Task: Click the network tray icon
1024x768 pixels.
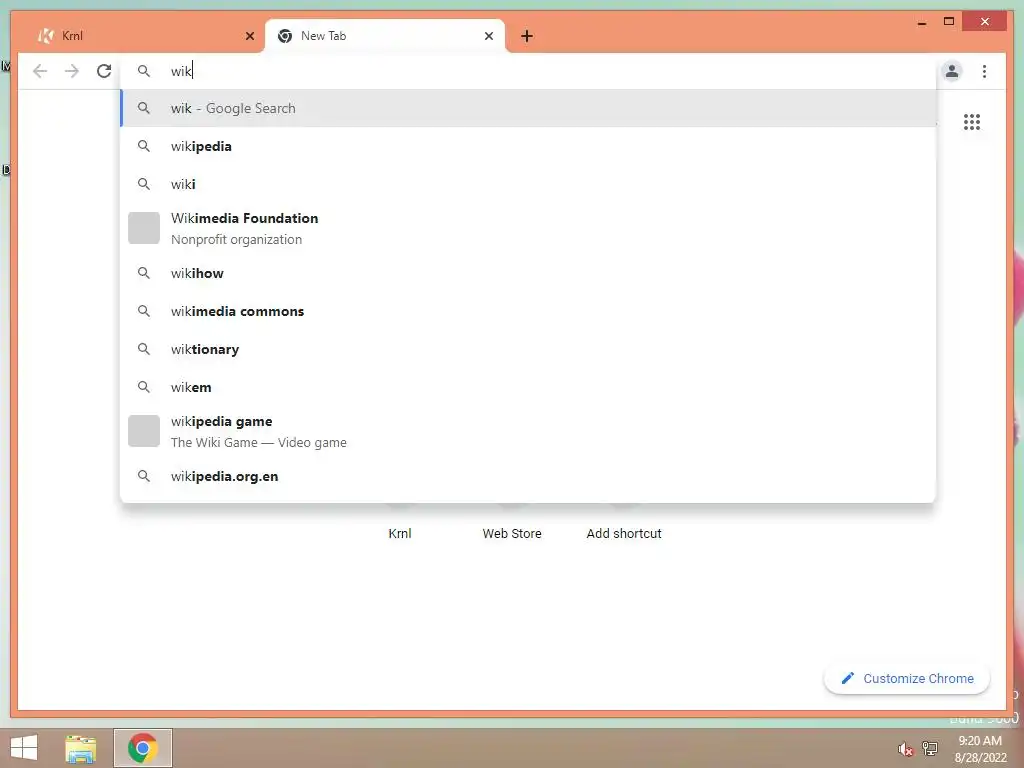Action: (x=929, y=748)
